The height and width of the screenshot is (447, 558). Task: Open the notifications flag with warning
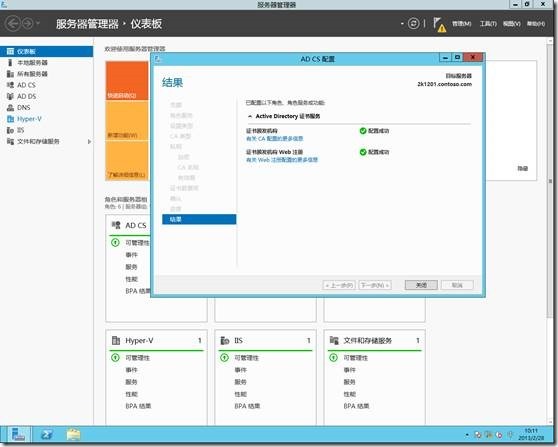[439, 24]
